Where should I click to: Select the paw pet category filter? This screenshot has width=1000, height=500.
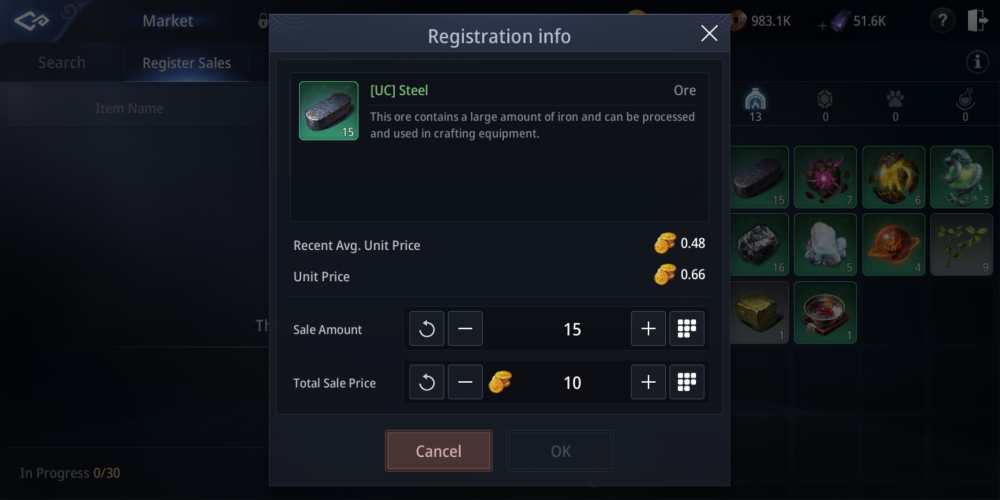click(x=895, y=100)
